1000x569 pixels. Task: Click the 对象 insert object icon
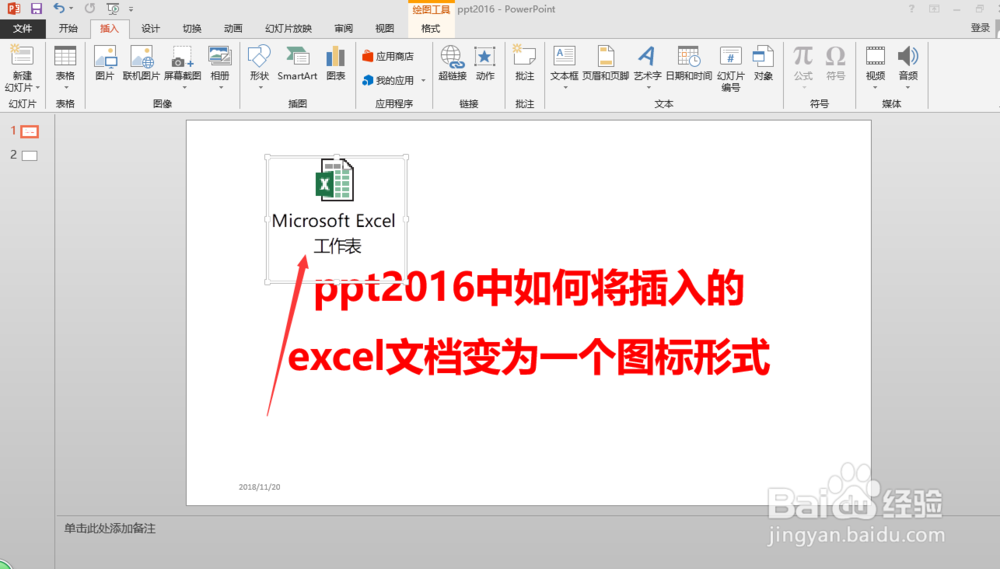point(763,56)
